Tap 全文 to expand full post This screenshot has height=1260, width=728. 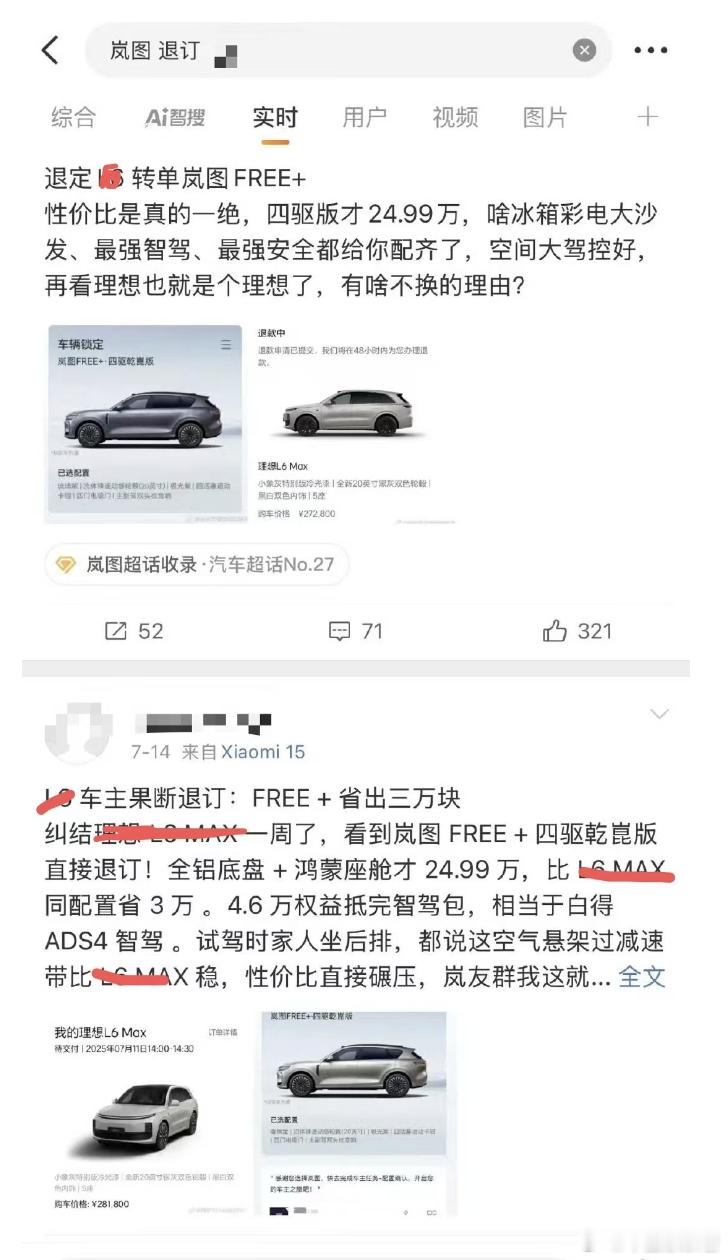(x=642, y=976)
